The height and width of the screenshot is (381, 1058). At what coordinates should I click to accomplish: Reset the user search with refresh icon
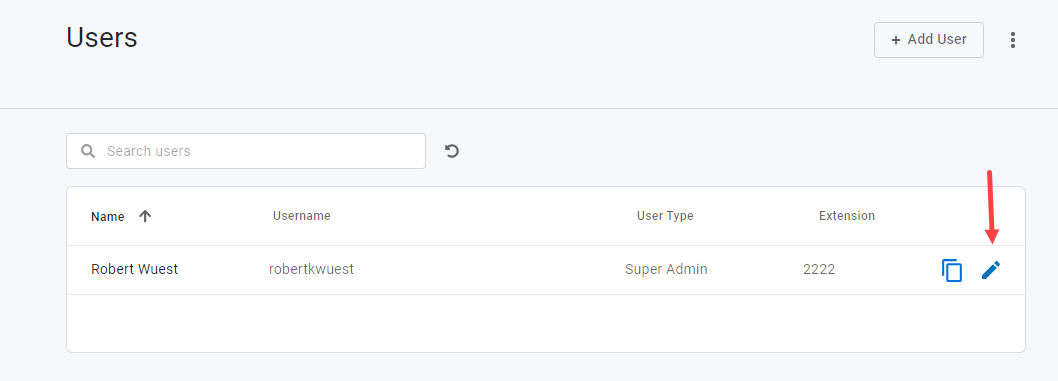coord(452,151)
